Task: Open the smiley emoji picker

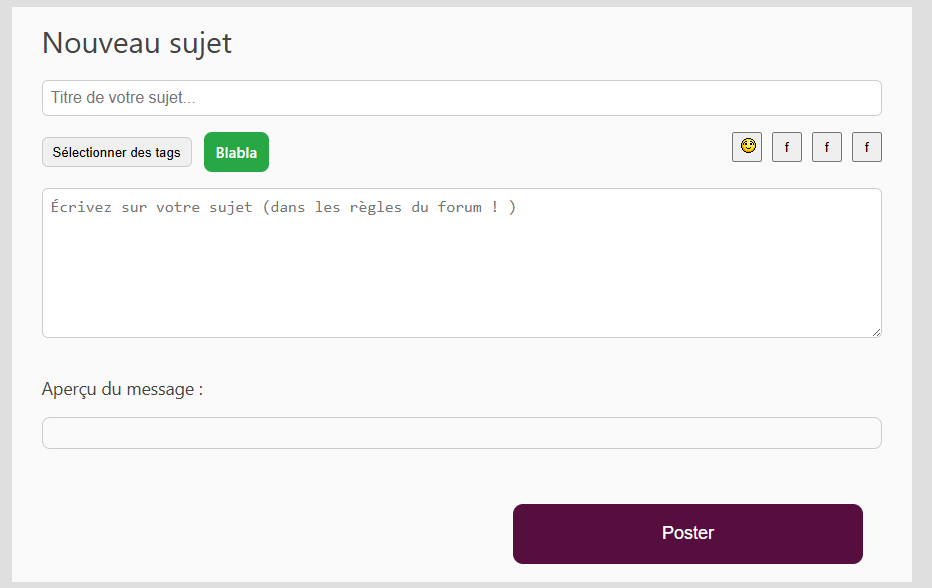Action: click(x=747, y=147)
